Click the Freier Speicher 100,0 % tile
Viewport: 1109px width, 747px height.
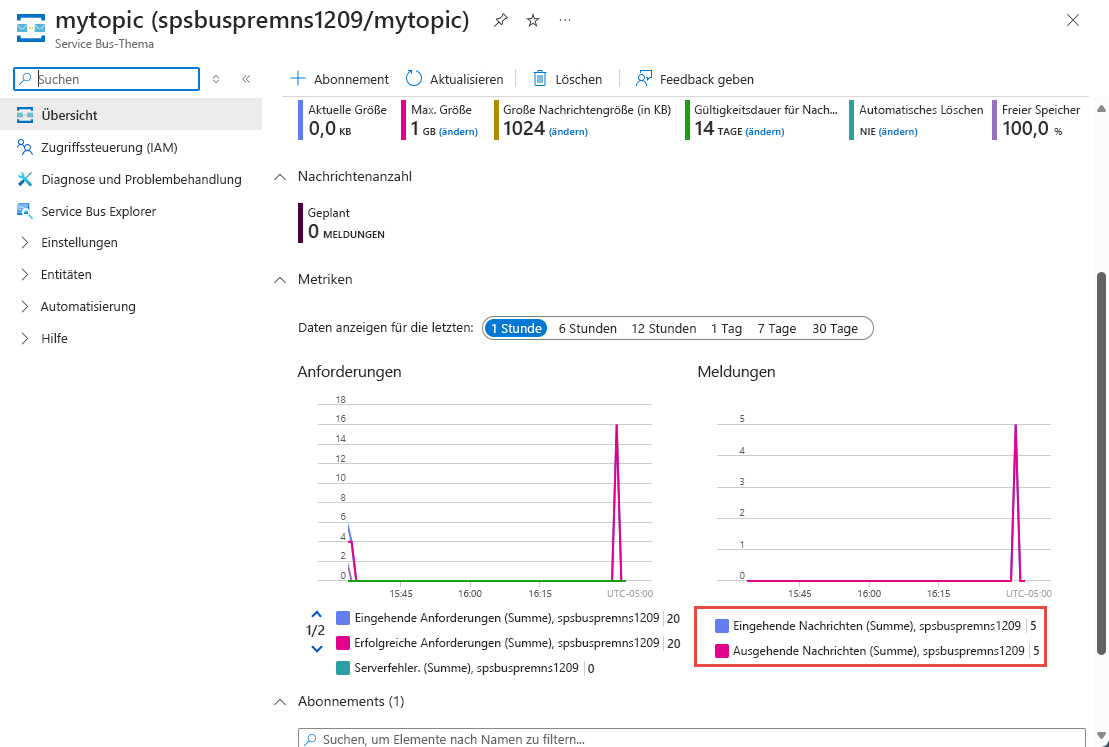point(1037,120)
